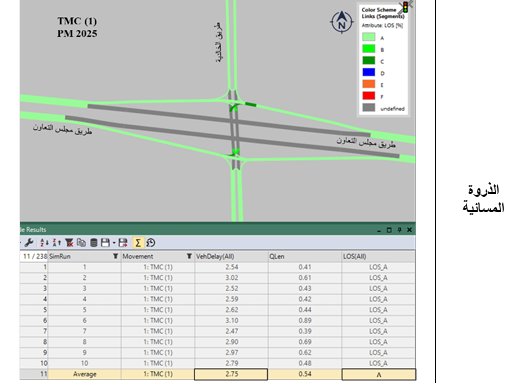
Task: Click the bright green LOS B legend swatch
Action: 368,49
